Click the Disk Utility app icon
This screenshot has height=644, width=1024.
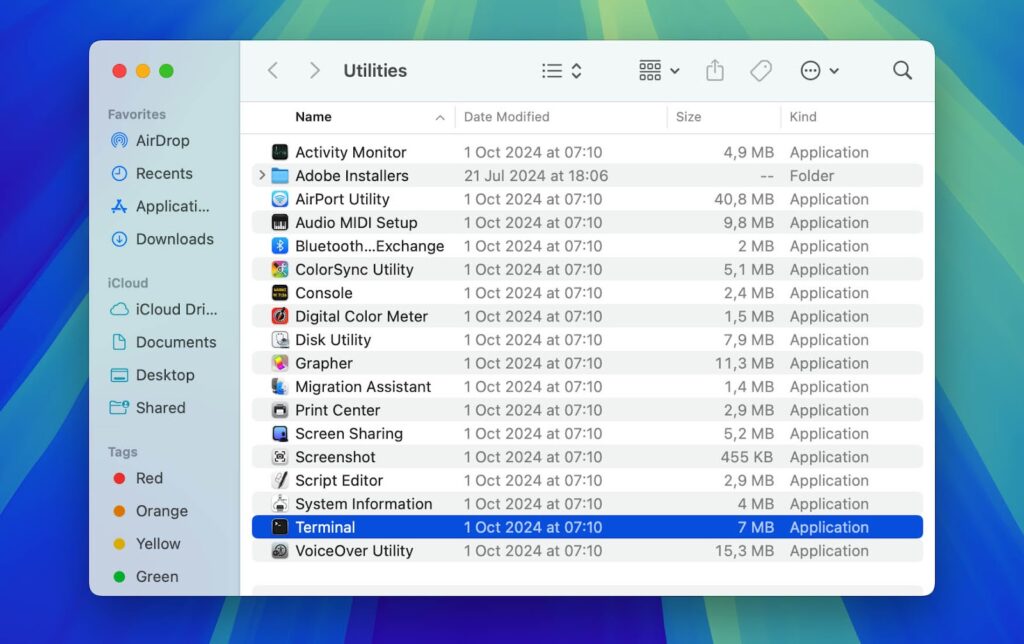pos(280,340)
